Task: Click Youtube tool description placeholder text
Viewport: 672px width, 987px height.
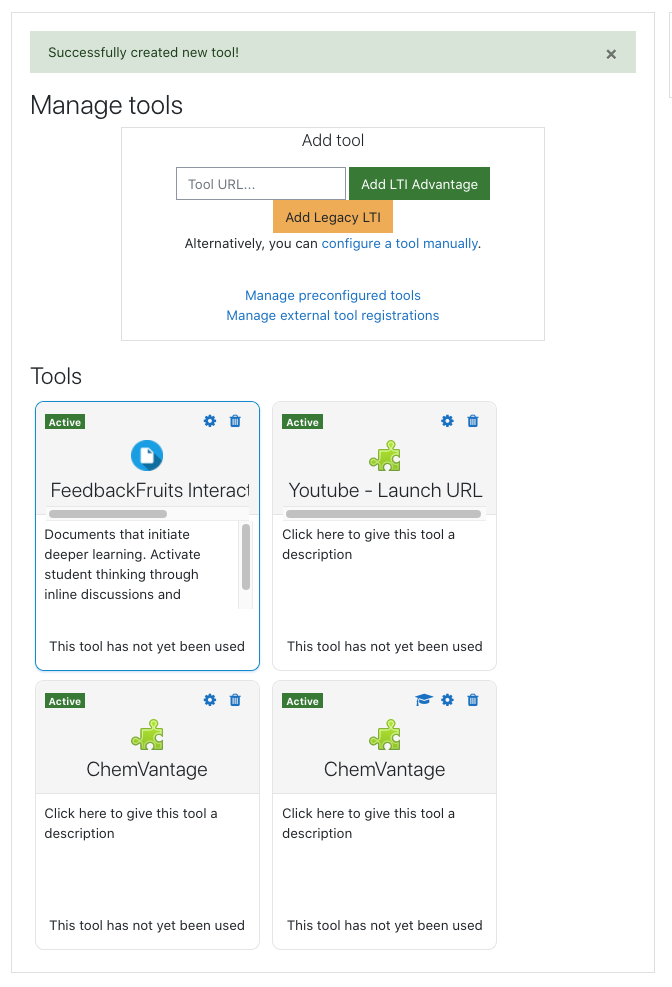Action: tap(368, 544)
